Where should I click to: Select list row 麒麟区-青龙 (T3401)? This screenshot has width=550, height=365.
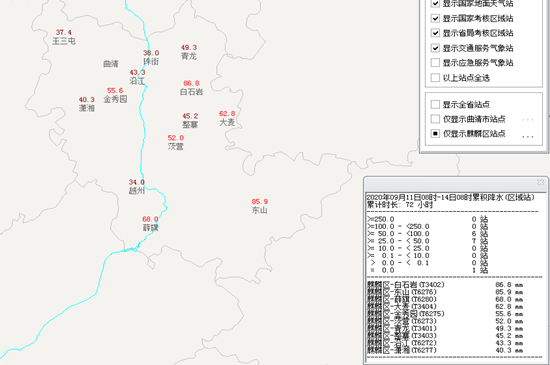point(445,329)
